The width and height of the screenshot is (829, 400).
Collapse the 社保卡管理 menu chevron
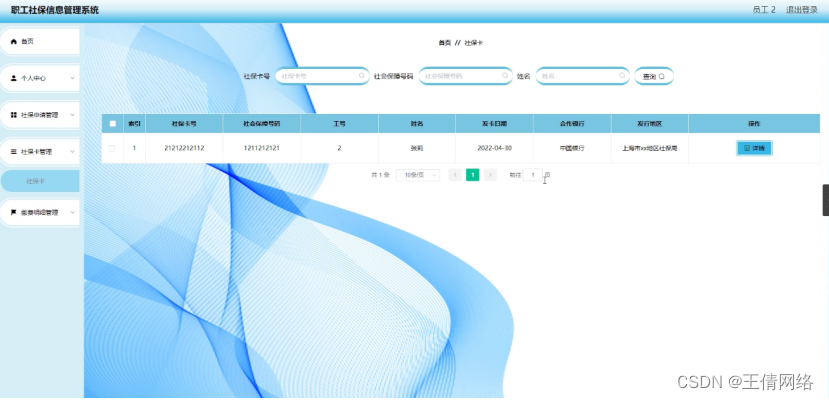[x=72, y=152]
